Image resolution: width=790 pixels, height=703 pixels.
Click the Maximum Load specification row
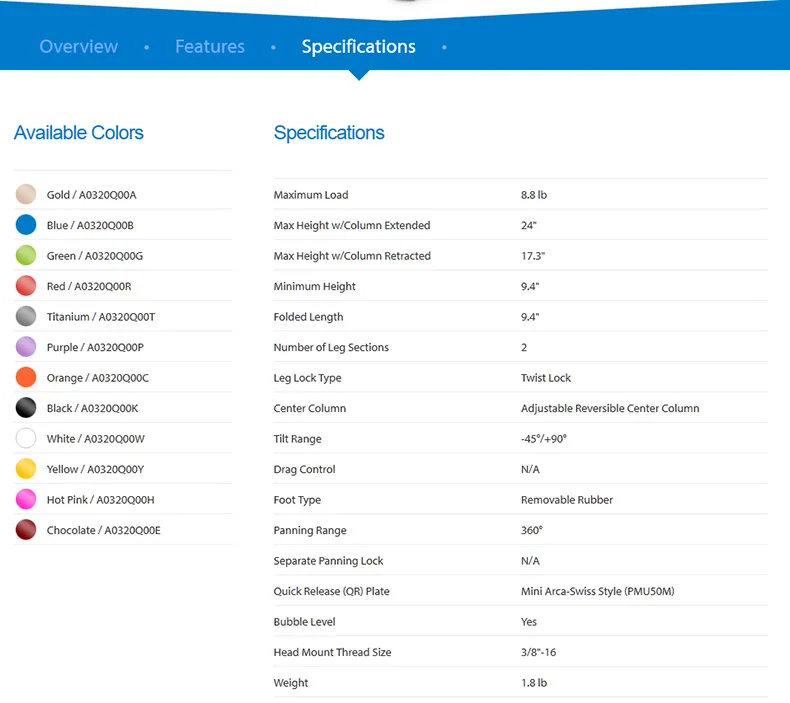pyautogui.click(x=520, y=195)
